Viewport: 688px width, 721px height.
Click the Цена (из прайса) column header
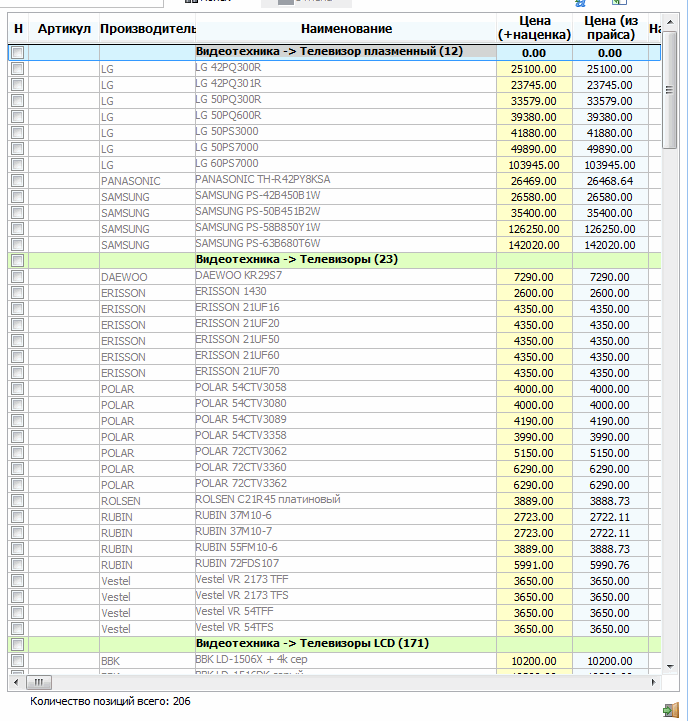[610, 28]
